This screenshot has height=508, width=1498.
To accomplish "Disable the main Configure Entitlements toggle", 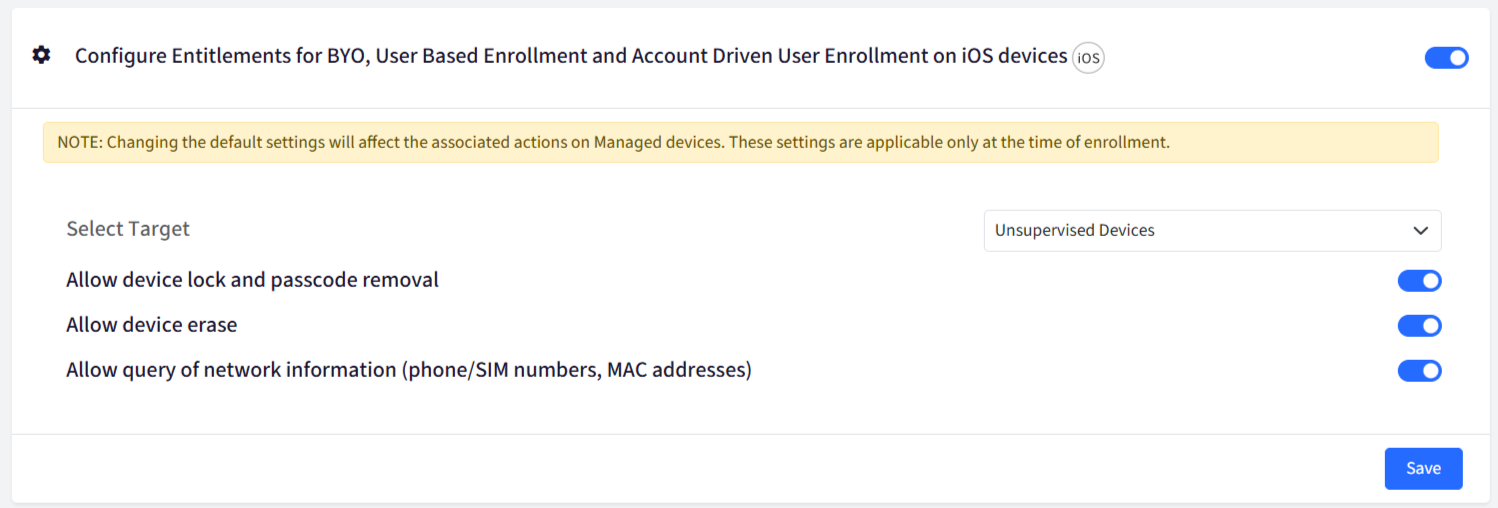I will (1446, 58).
